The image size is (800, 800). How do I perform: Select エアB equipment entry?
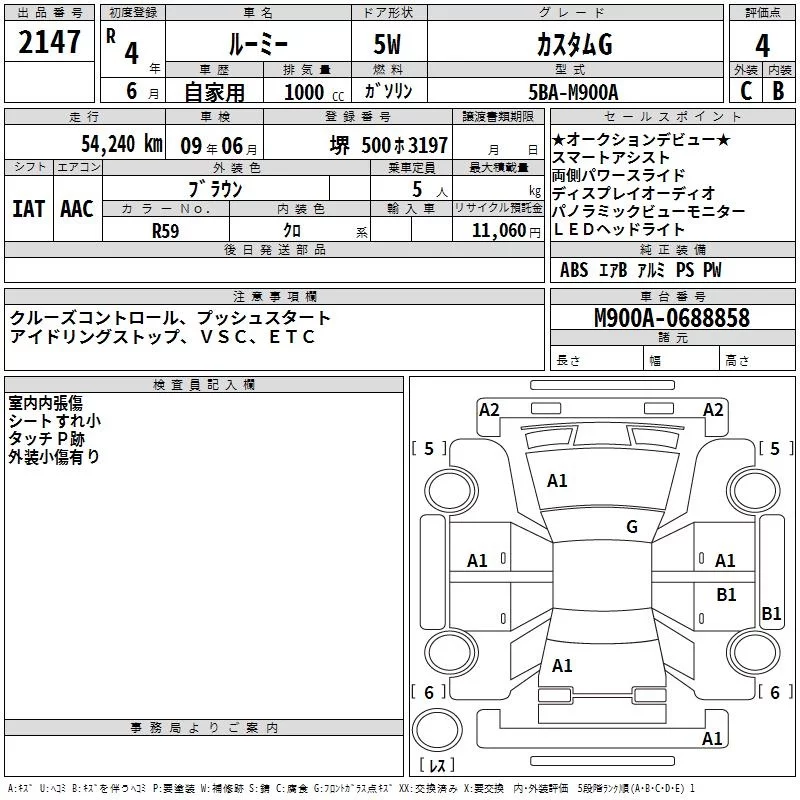613,270
